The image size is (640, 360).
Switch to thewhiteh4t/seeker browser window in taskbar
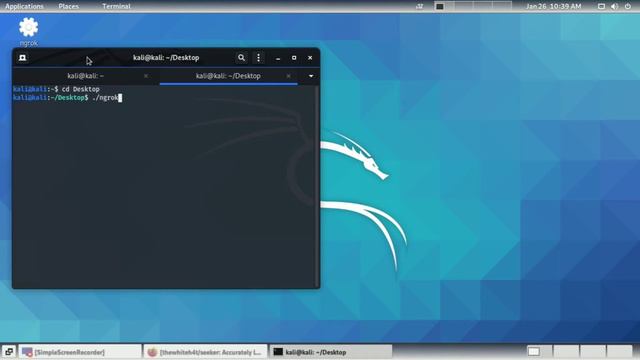click(205, 352)
